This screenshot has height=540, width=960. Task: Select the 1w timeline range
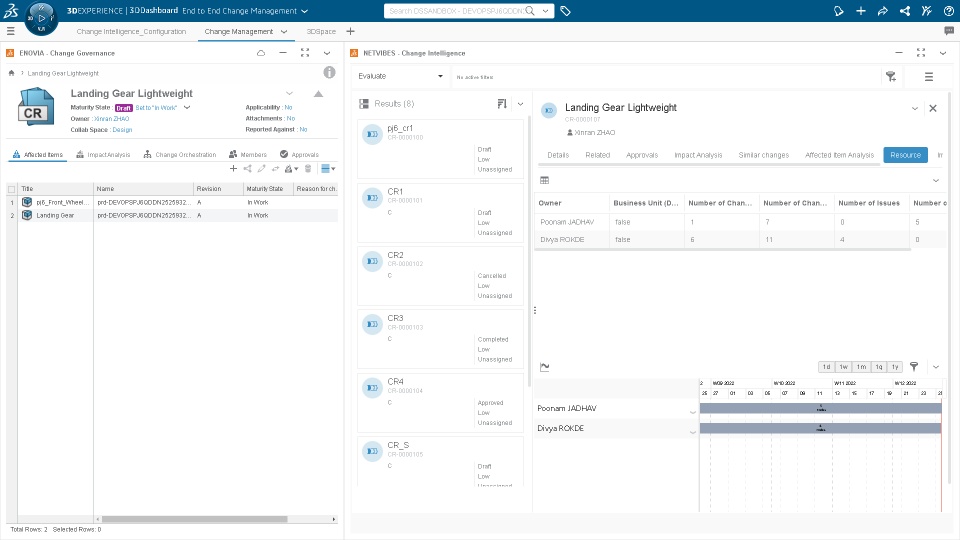[x=844, y=367]
